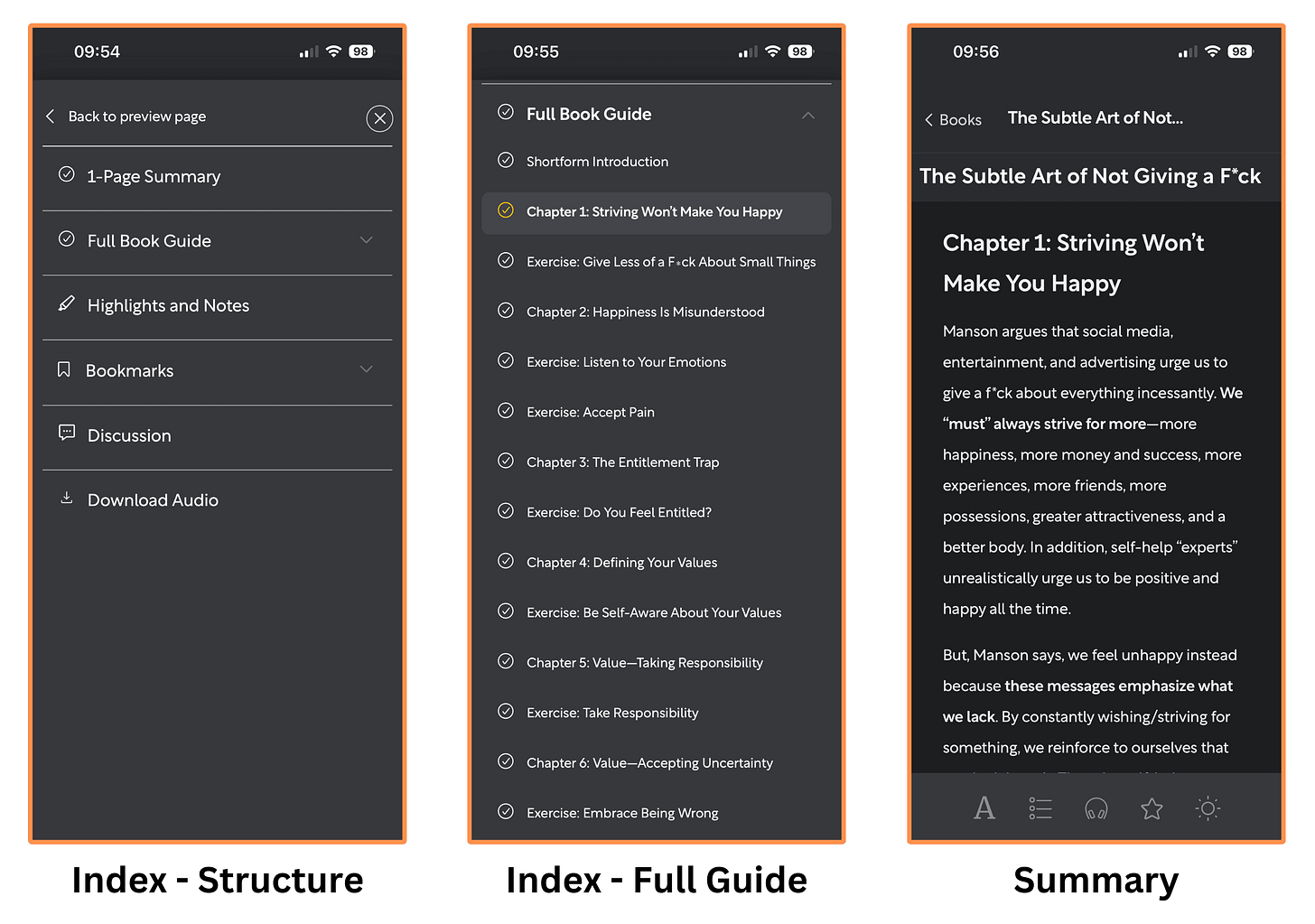1315x924 pixels.
Task: Open the table of contents list icon
Action: pos(1040,808)
